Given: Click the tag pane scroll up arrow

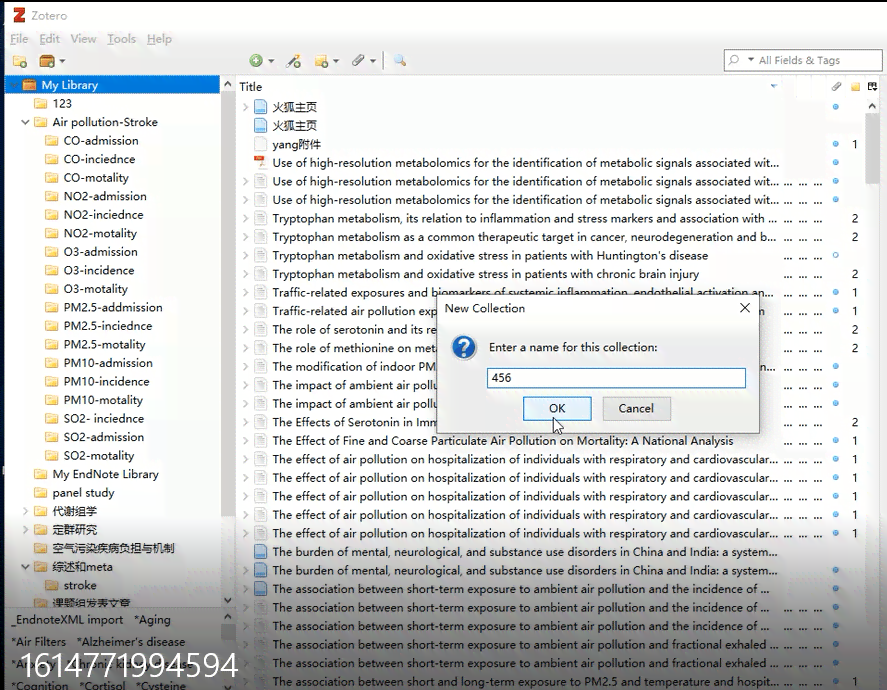Looking at the screenshot, I should pyautogui.click(x=227, y=617).
